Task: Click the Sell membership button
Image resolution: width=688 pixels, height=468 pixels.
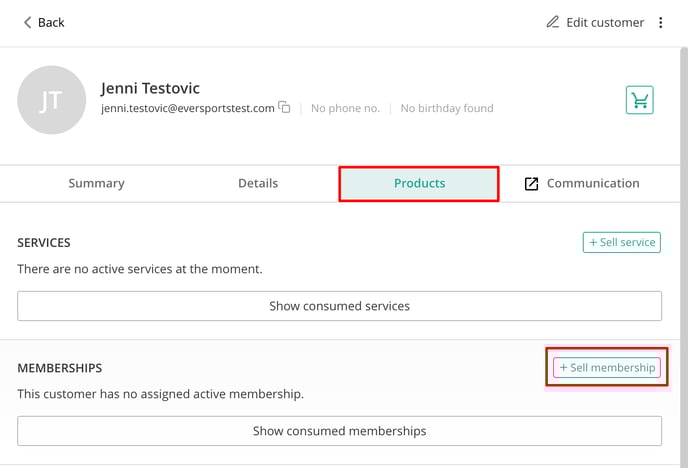Action: click(607, 368)
